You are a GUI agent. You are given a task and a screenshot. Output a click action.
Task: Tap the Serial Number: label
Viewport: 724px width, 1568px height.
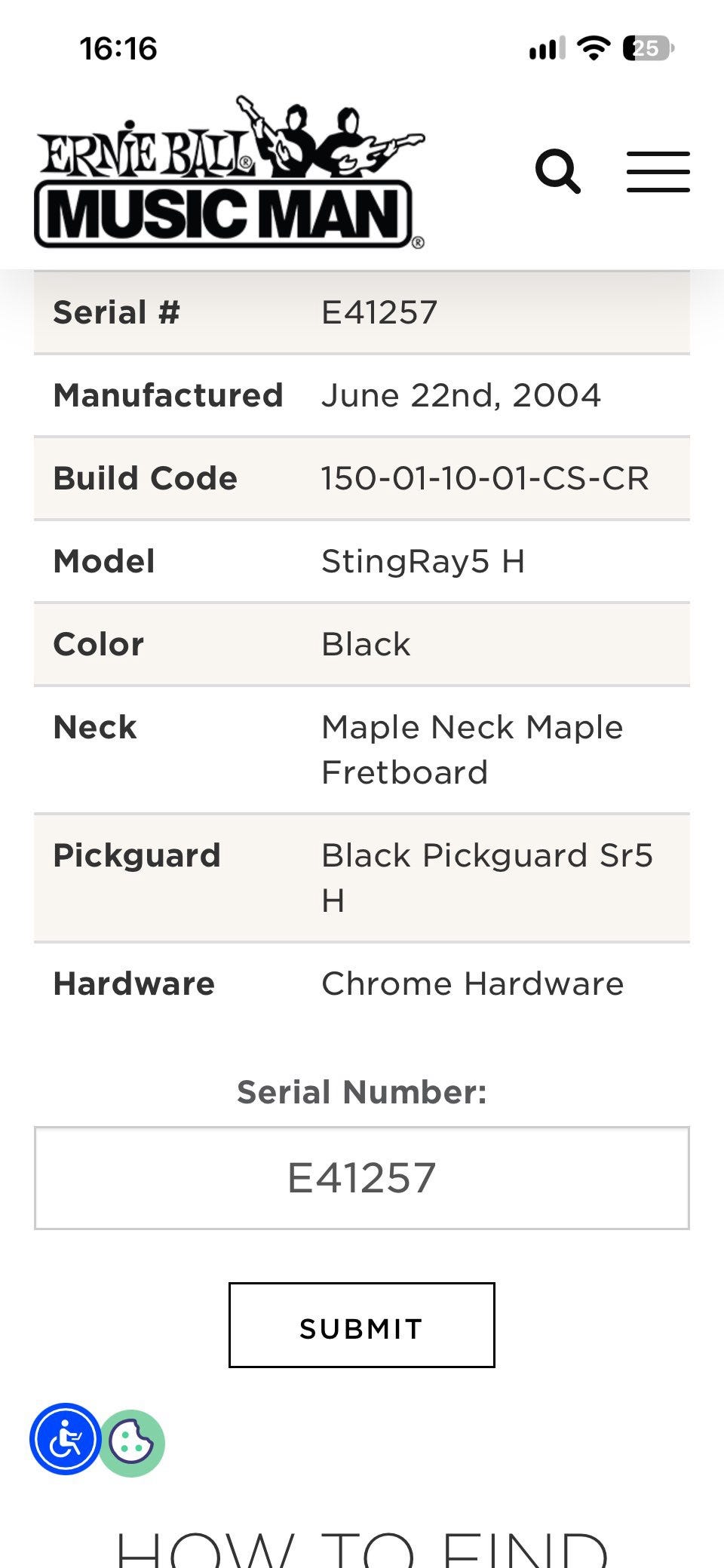362,1092
